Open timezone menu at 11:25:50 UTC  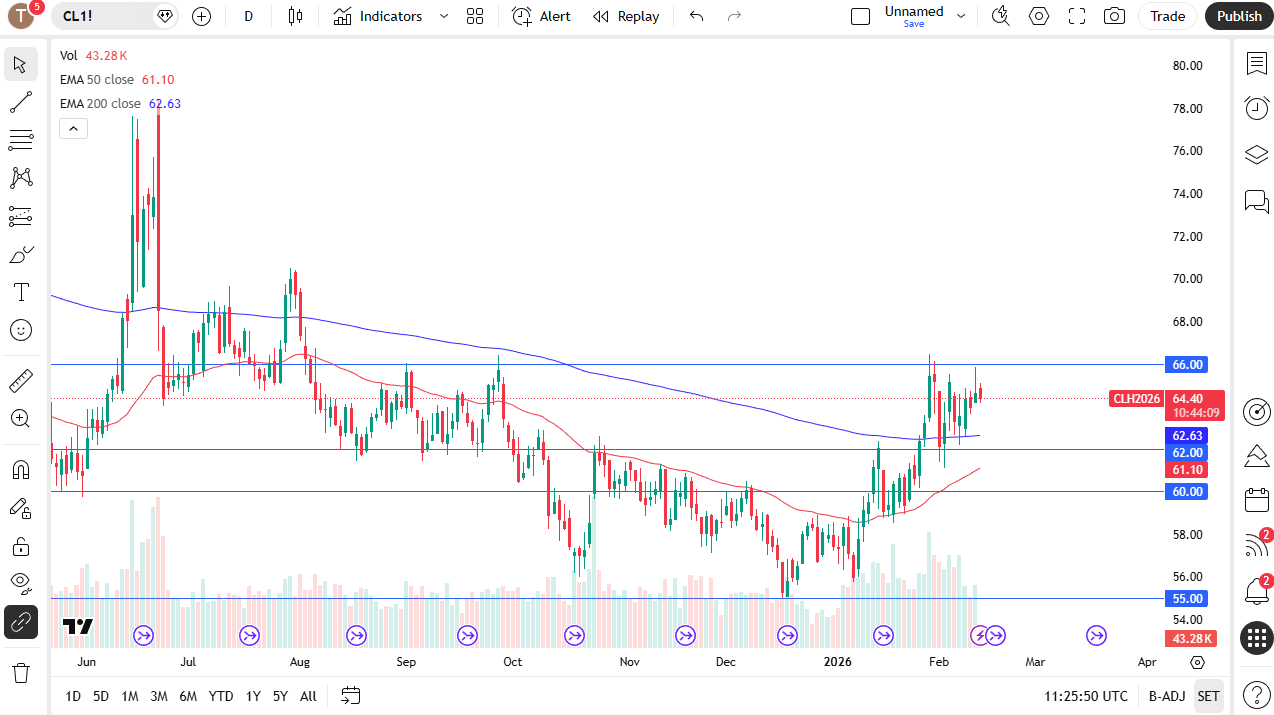pyautogui.click(x=1086, y=696)
